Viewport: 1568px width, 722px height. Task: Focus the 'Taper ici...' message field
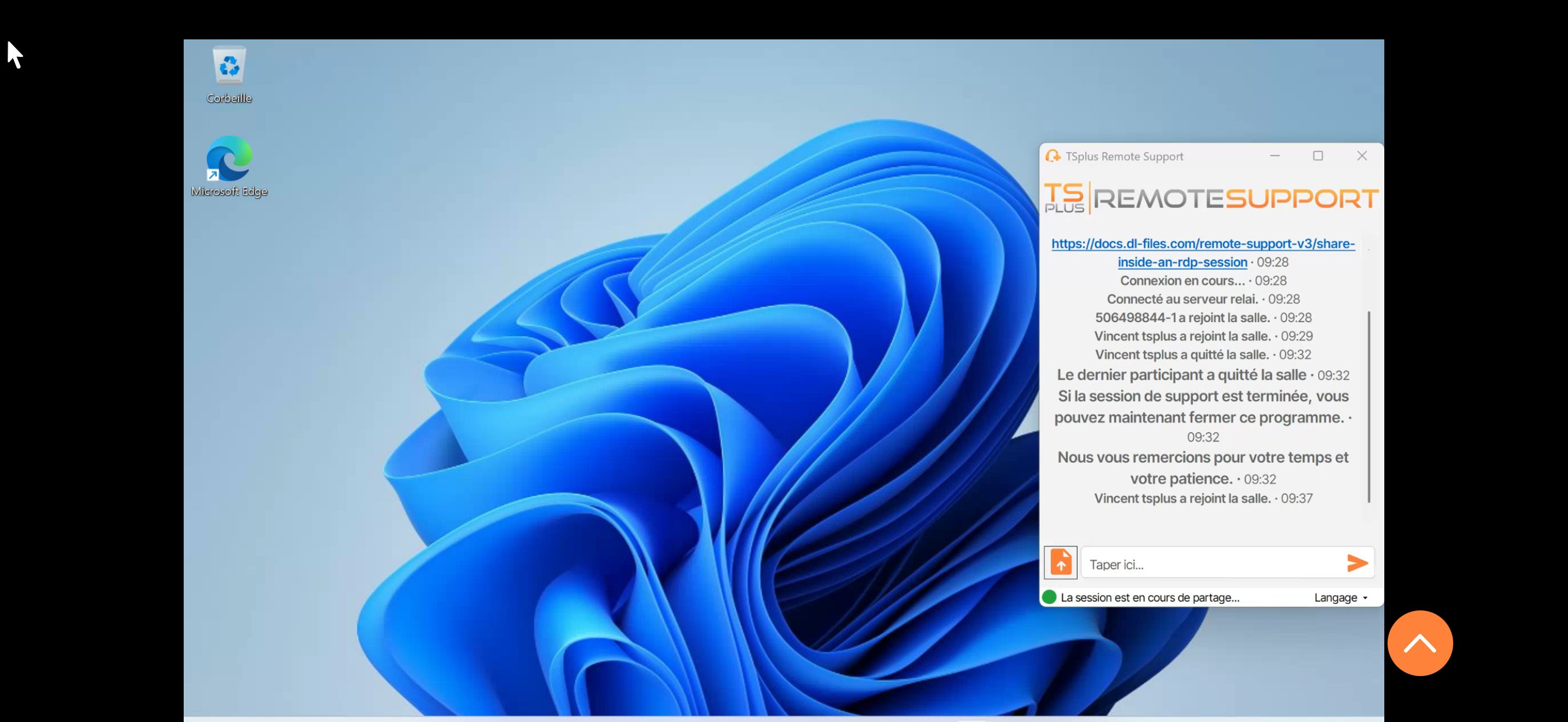coord(1212,564)
